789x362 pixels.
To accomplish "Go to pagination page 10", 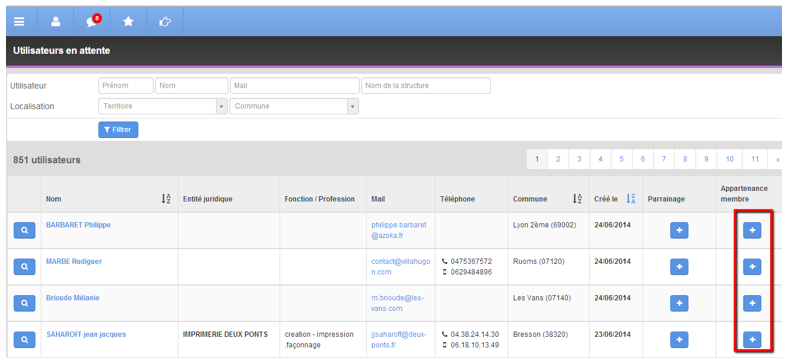I will (x=730, y=159).
